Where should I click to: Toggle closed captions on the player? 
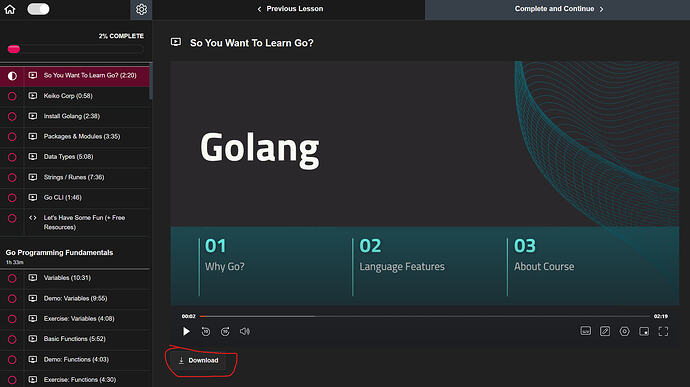tap(585, 331)
